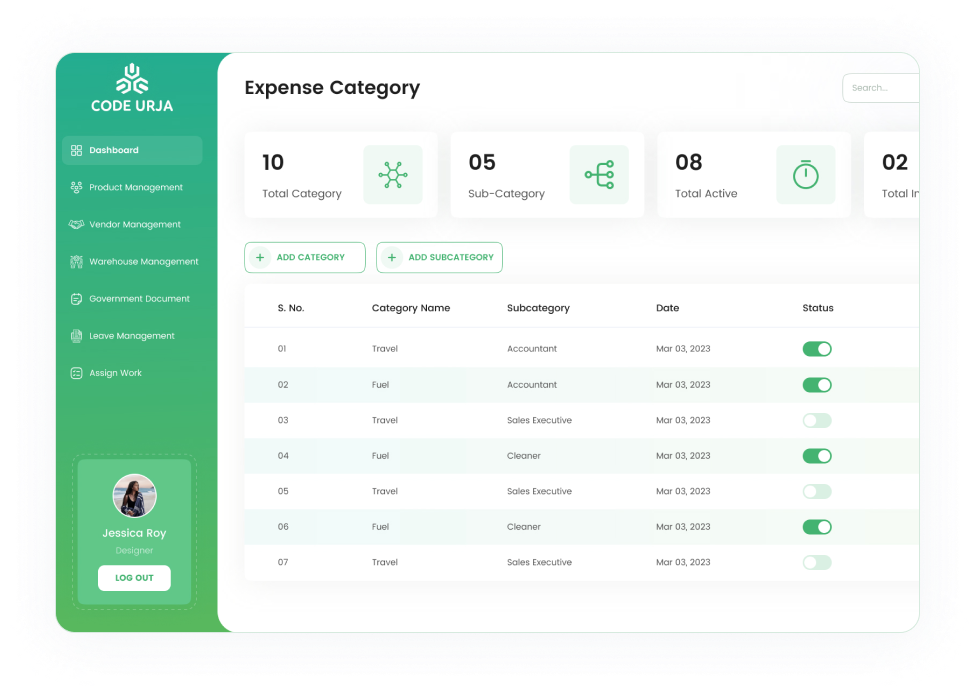Click the Product Management sidebar icon

point(76,188)
